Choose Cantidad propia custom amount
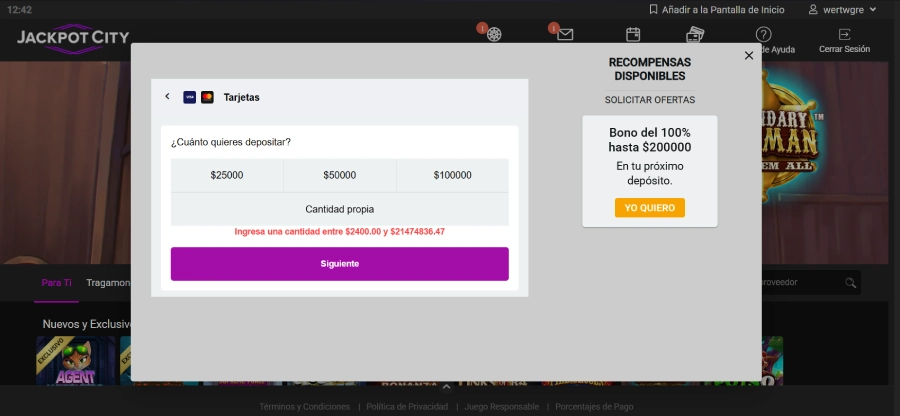The width and height of the screenshot is (900, 416). click(x=340, y=209)
